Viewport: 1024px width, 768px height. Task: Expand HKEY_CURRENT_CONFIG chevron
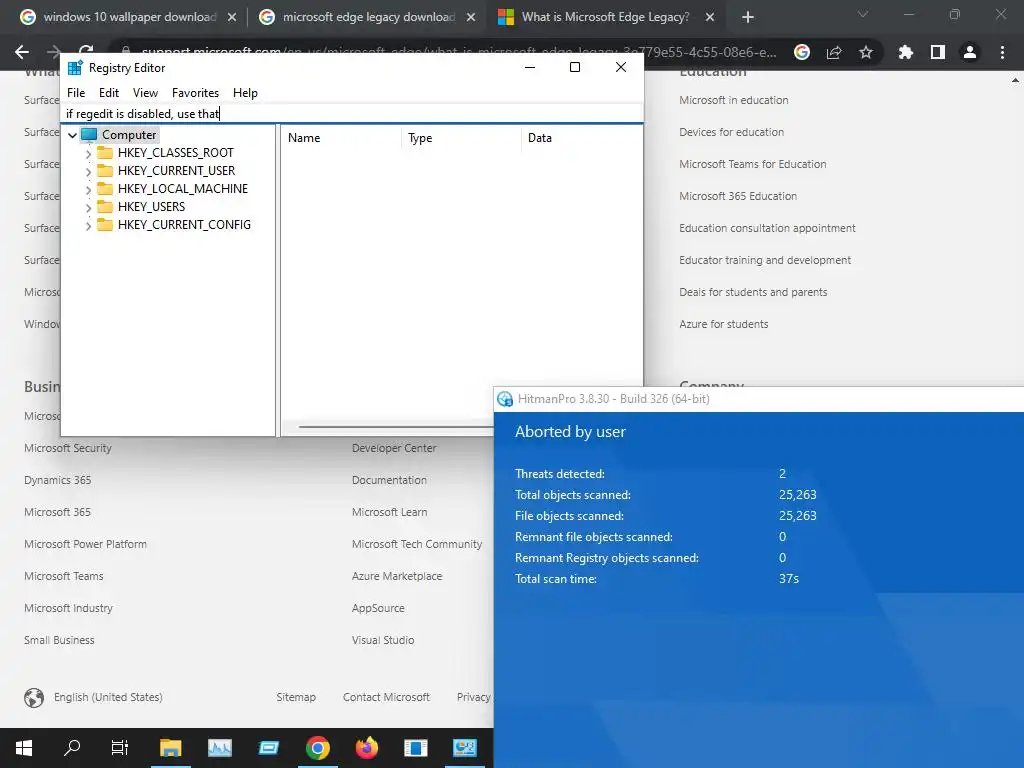coord(88,225)
